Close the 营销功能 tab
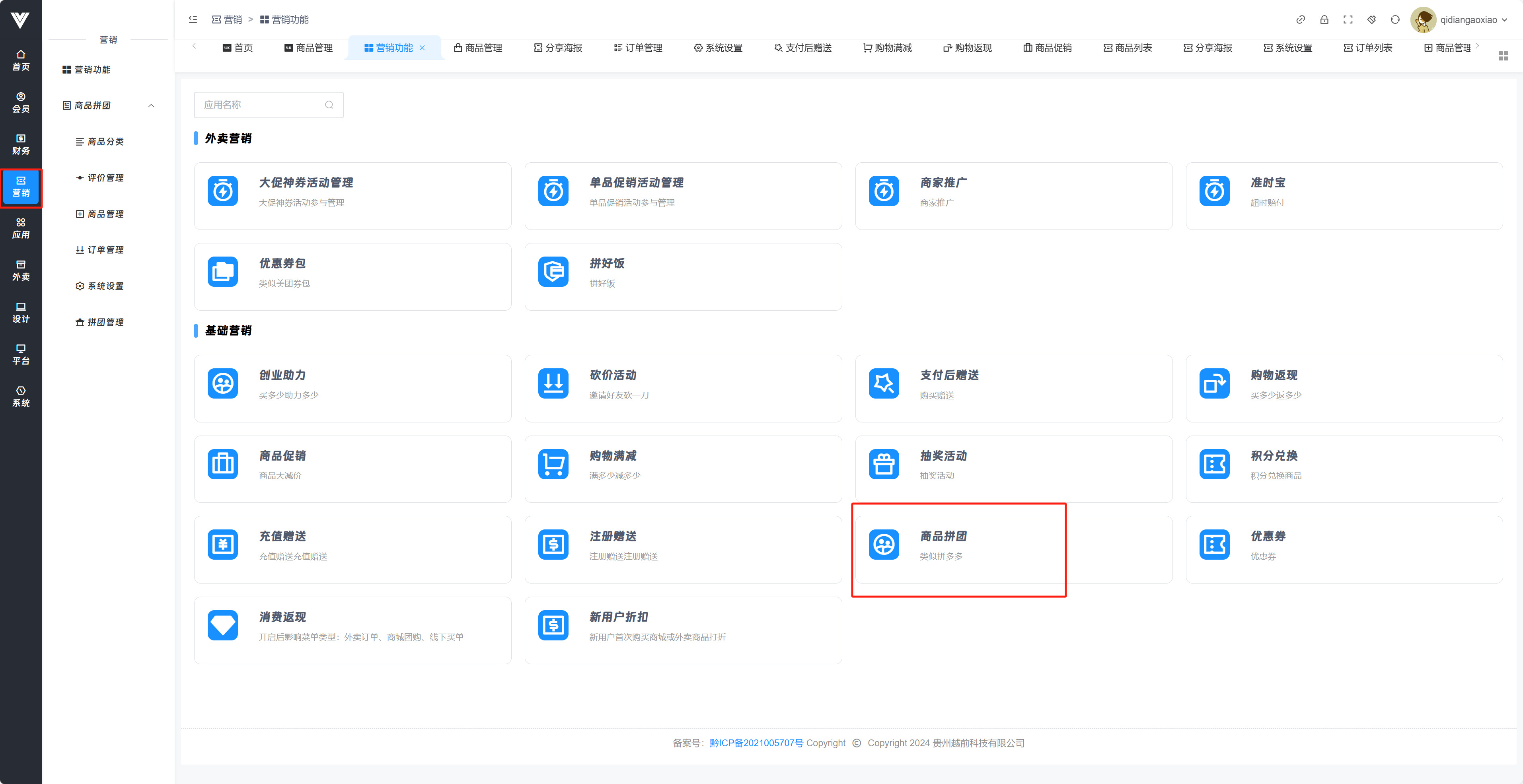This screenshot has height=784, width=1523. (422, 48)
